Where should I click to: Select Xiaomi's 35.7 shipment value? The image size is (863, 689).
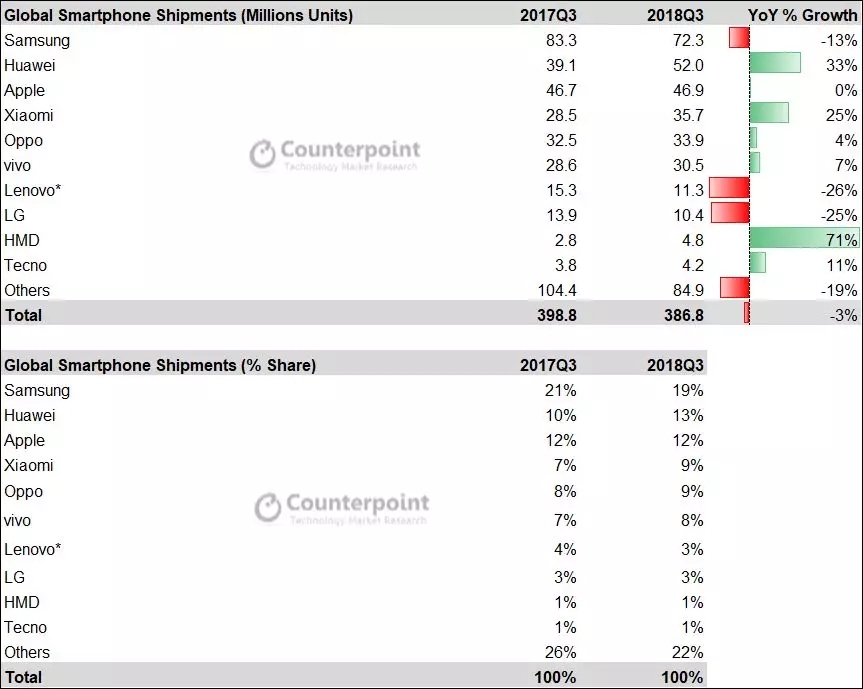685,114
